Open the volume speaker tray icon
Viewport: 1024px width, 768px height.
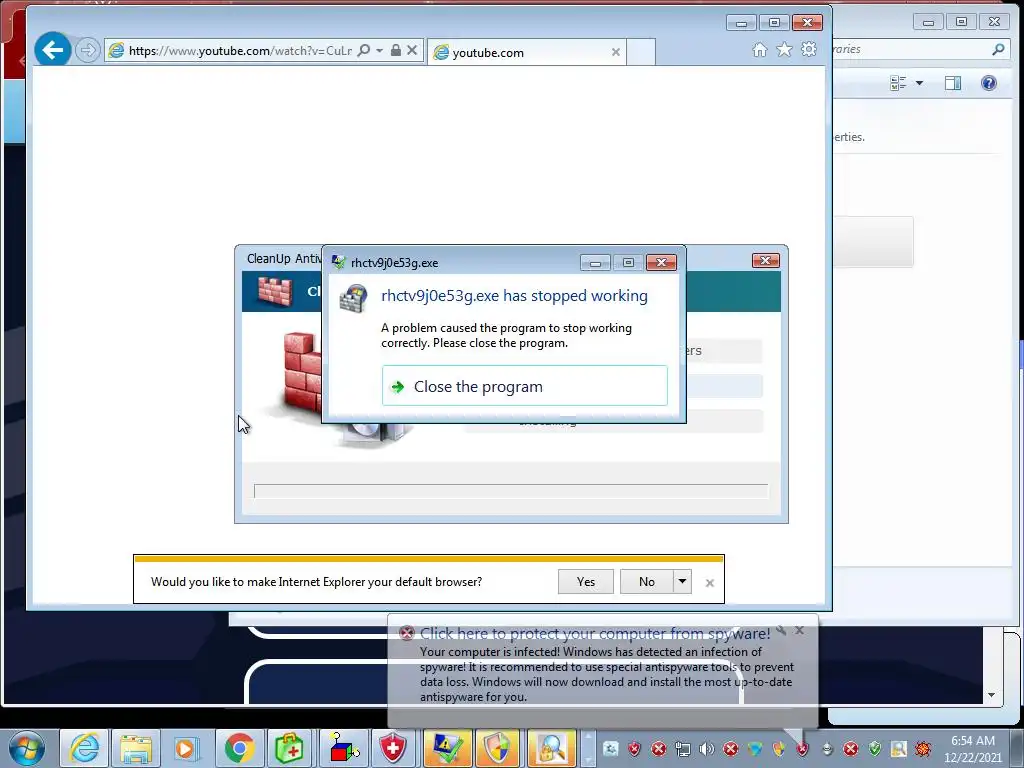[707, 748]
